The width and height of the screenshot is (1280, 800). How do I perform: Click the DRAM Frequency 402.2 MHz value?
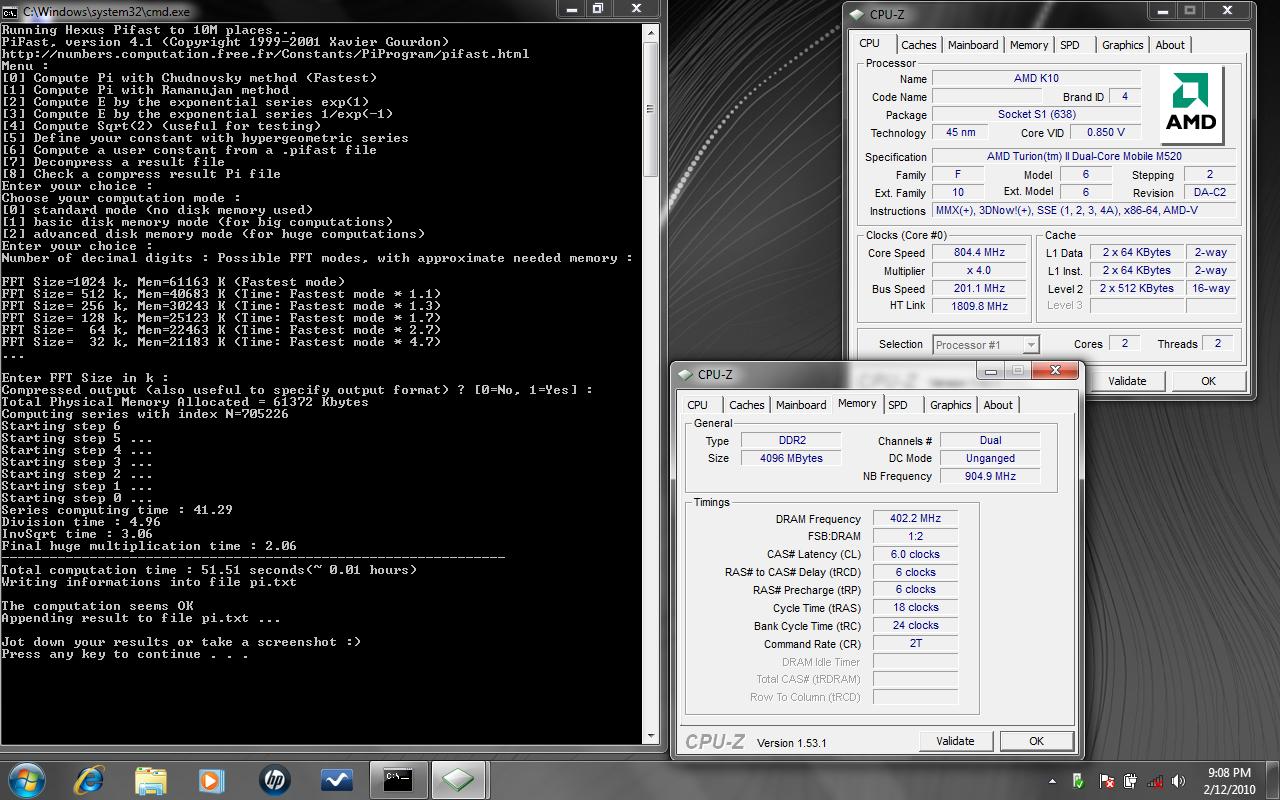[915, 518]
